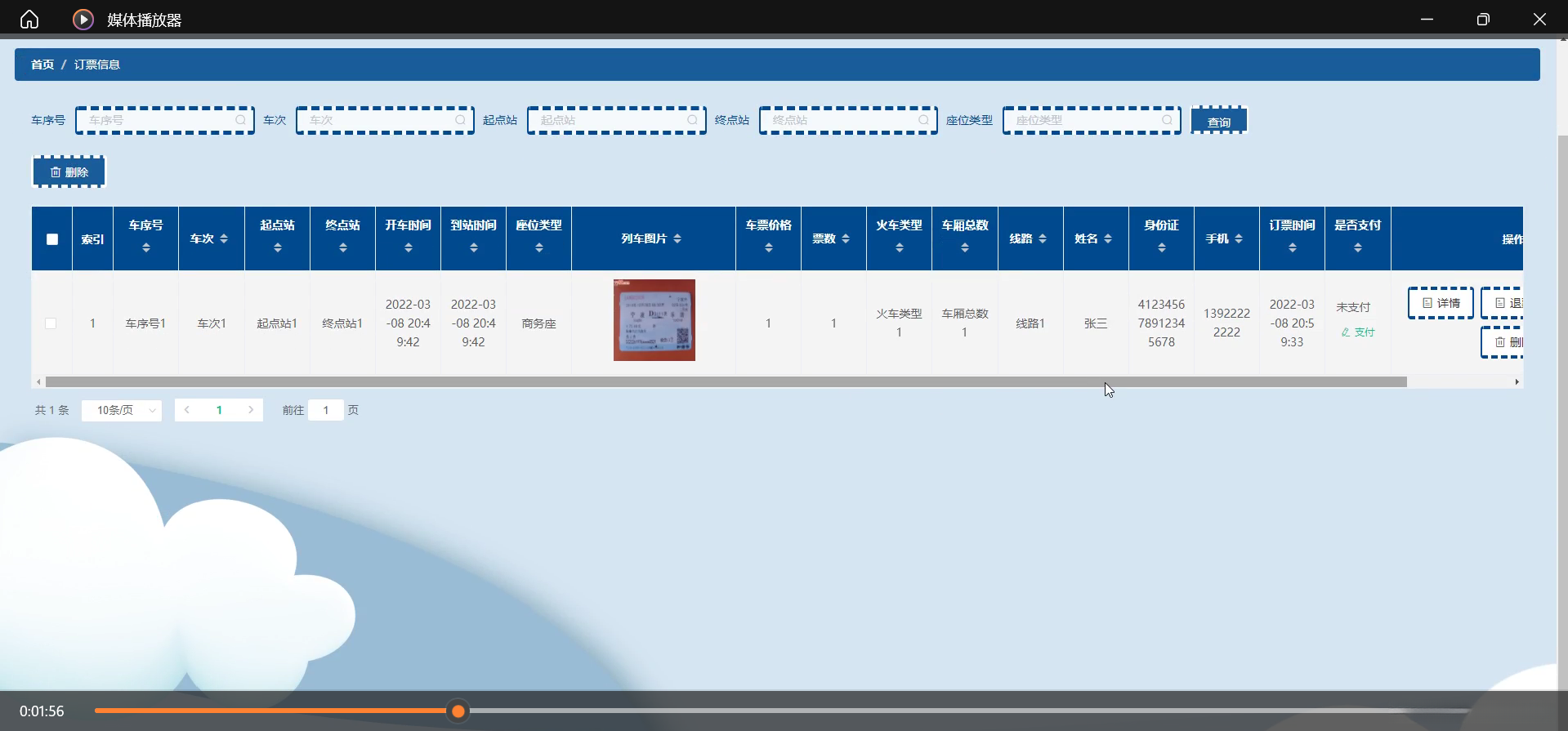
Task: Click the search icon in the 车次 field
Action: pyautogui.click(x=460, y=120)
